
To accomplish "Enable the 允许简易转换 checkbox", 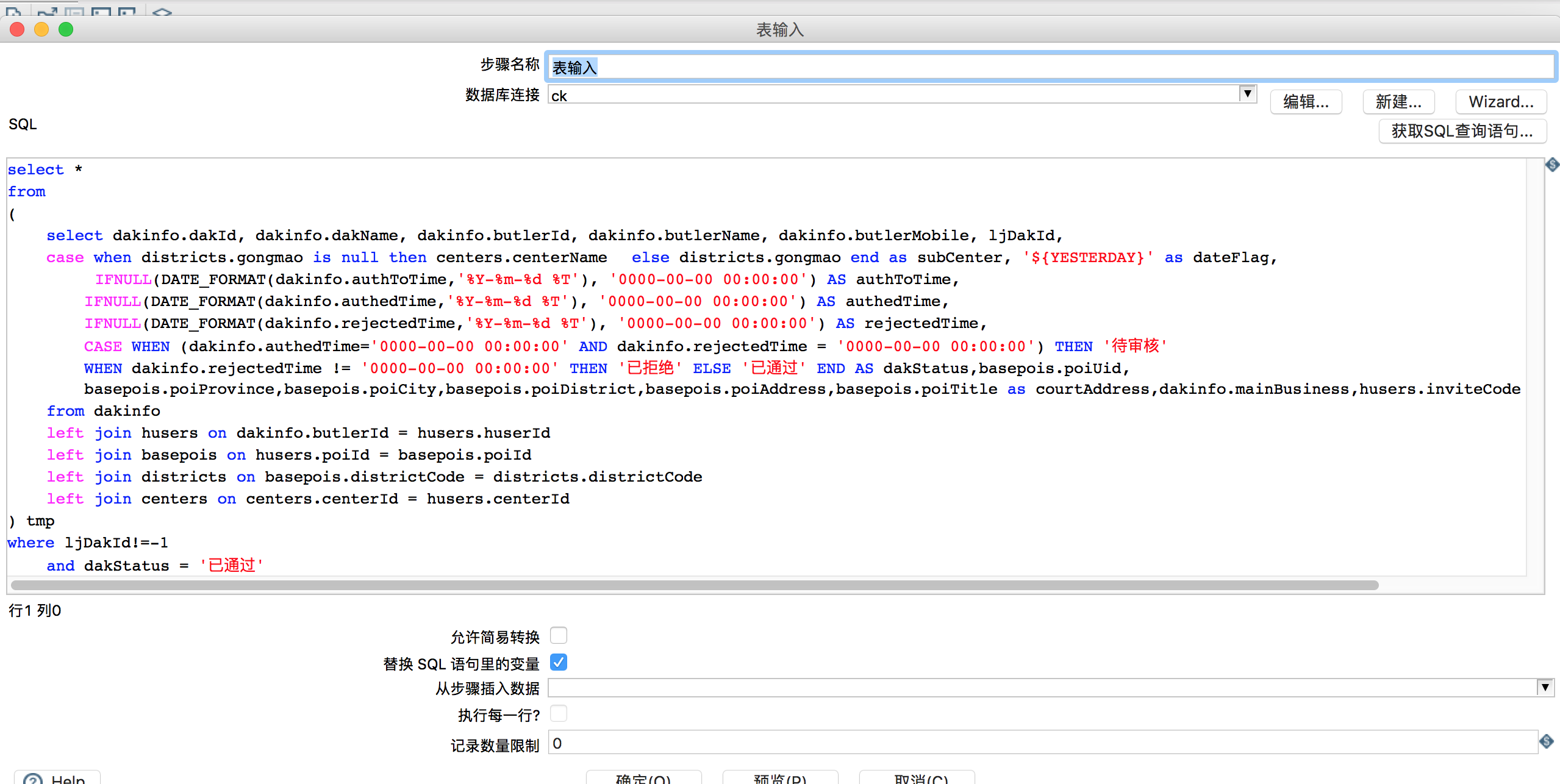I will click(x=558, y=635).
